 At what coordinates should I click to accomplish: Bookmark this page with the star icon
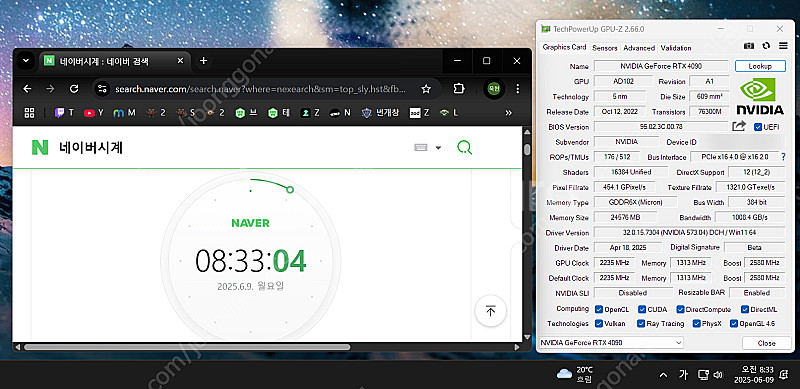click(x=426, y=89)
